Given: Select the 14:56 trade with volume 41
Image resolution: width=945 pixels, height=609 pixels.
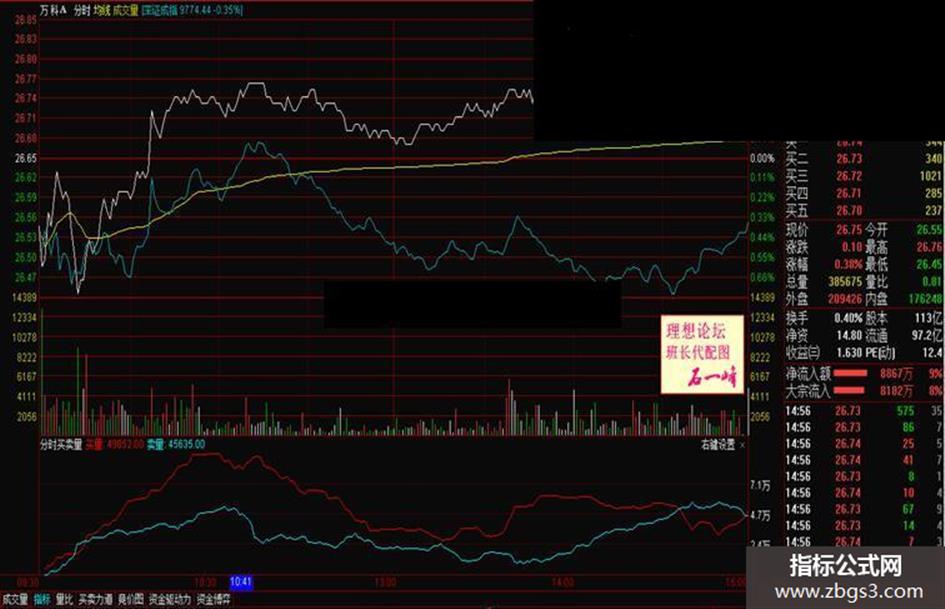Looking at the screenshot, I should (x=864, y=460).
